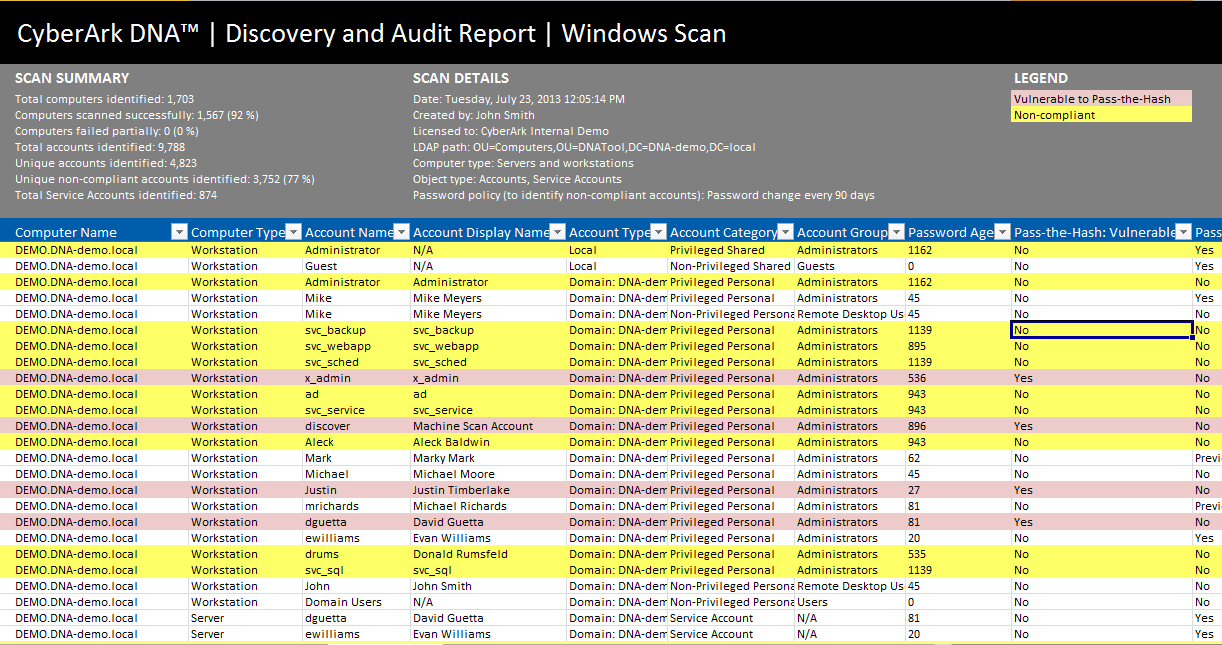Click the 'SCAN SUMMARY' heading
The height and width of the screenshot is (645, 1222).
72,78
